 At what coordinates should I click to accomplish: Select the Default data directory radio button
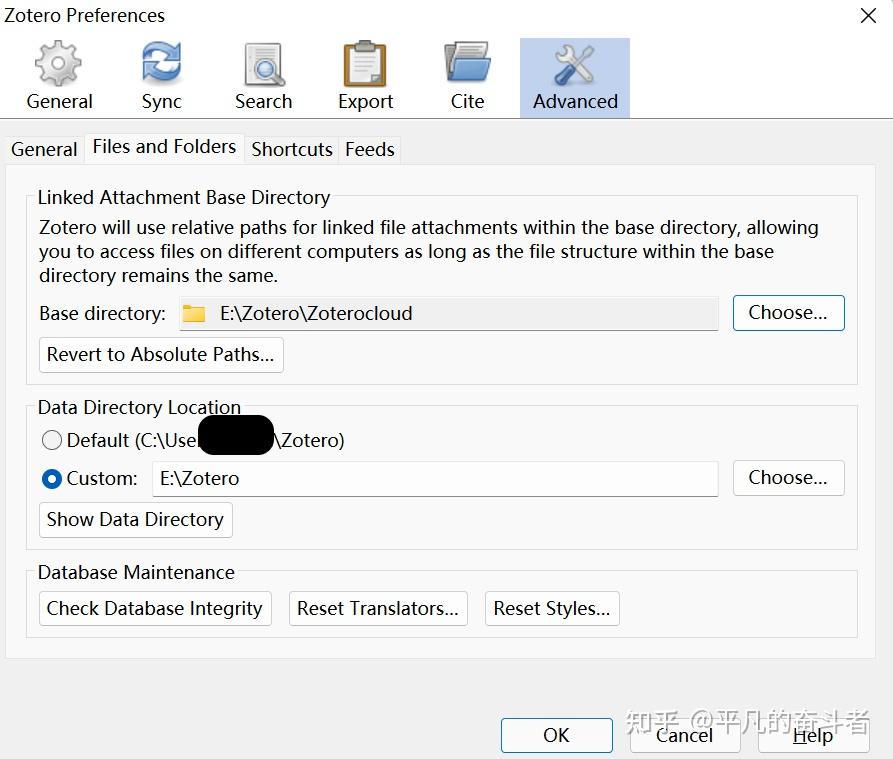point(51,439)
